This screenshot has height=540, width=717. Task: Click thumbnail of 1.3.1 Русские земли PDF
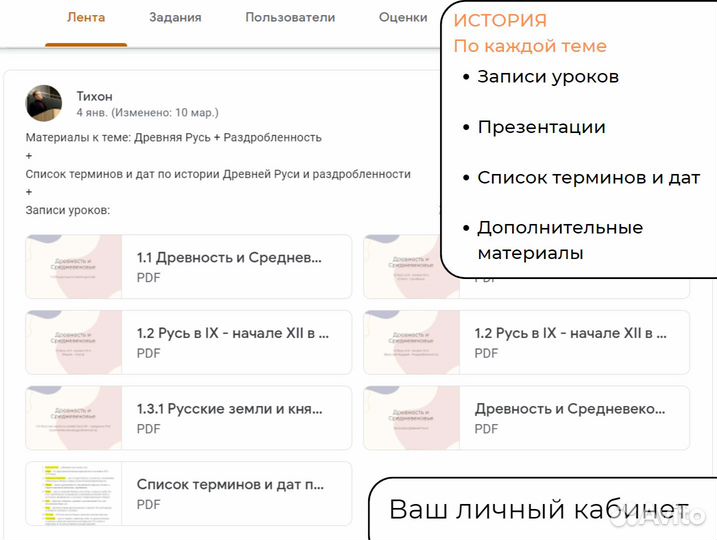click(x=74, y=418)
